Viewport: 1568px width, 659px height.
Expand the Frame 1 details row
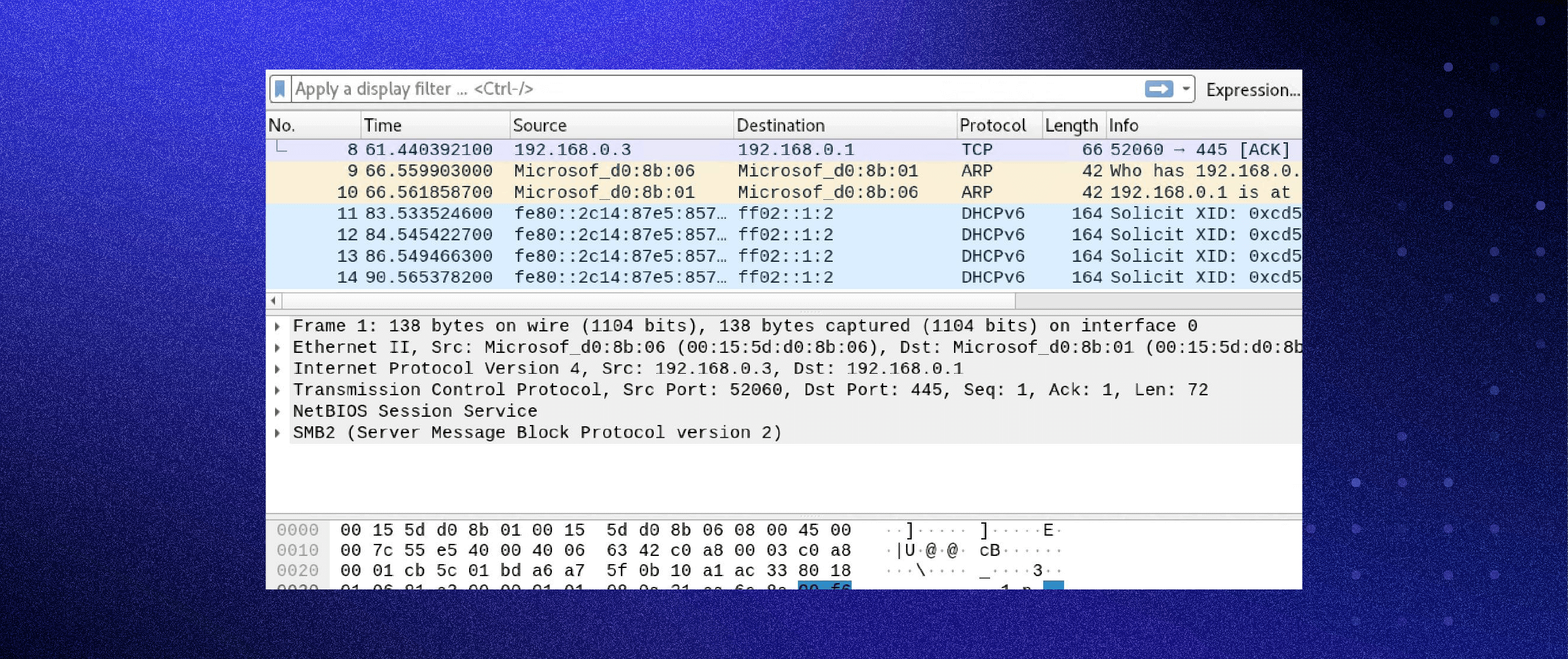coord(278,326)
